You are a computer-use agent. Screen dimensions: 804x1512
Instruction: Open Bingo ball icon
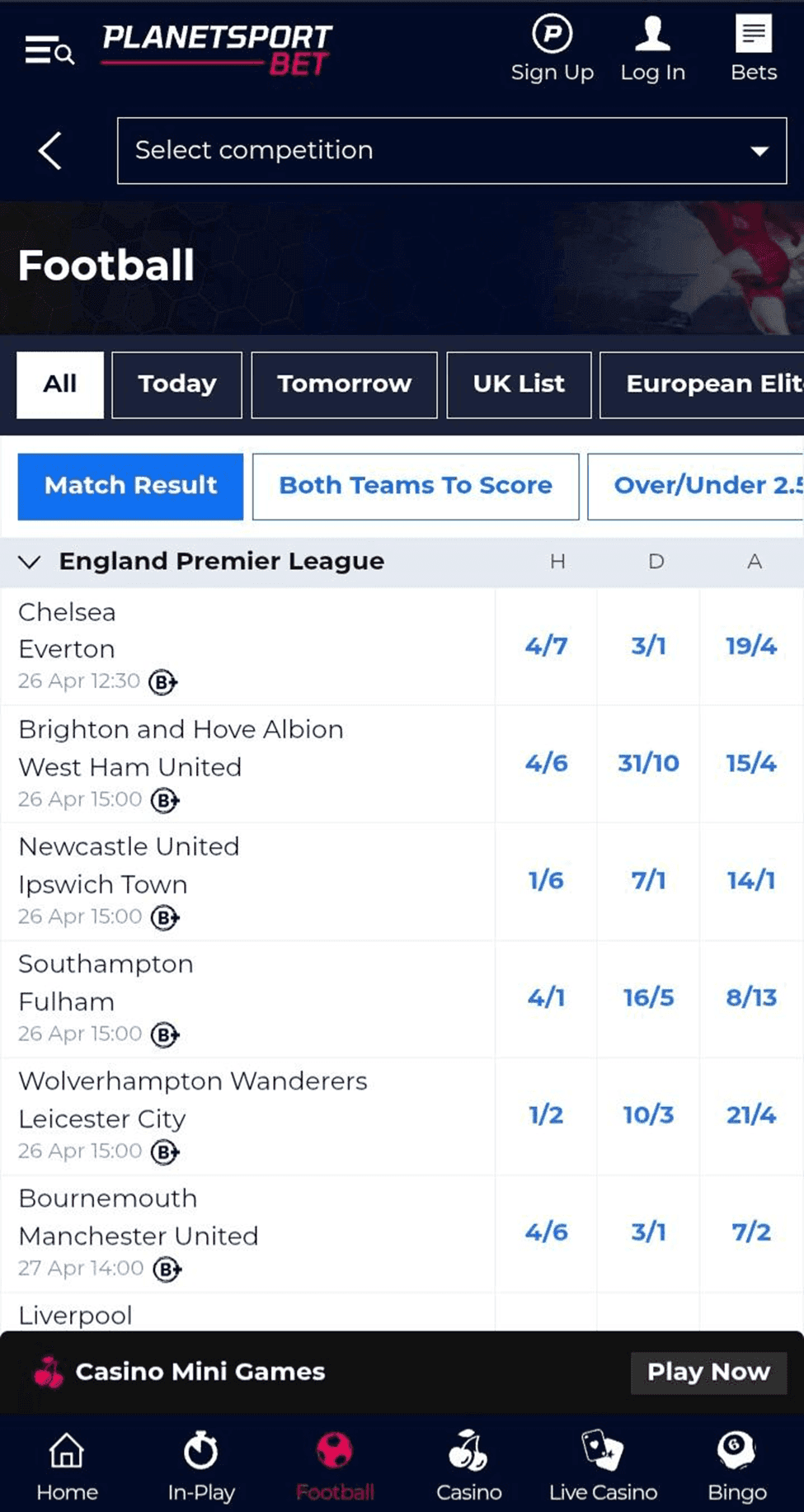coord(736,1450)
